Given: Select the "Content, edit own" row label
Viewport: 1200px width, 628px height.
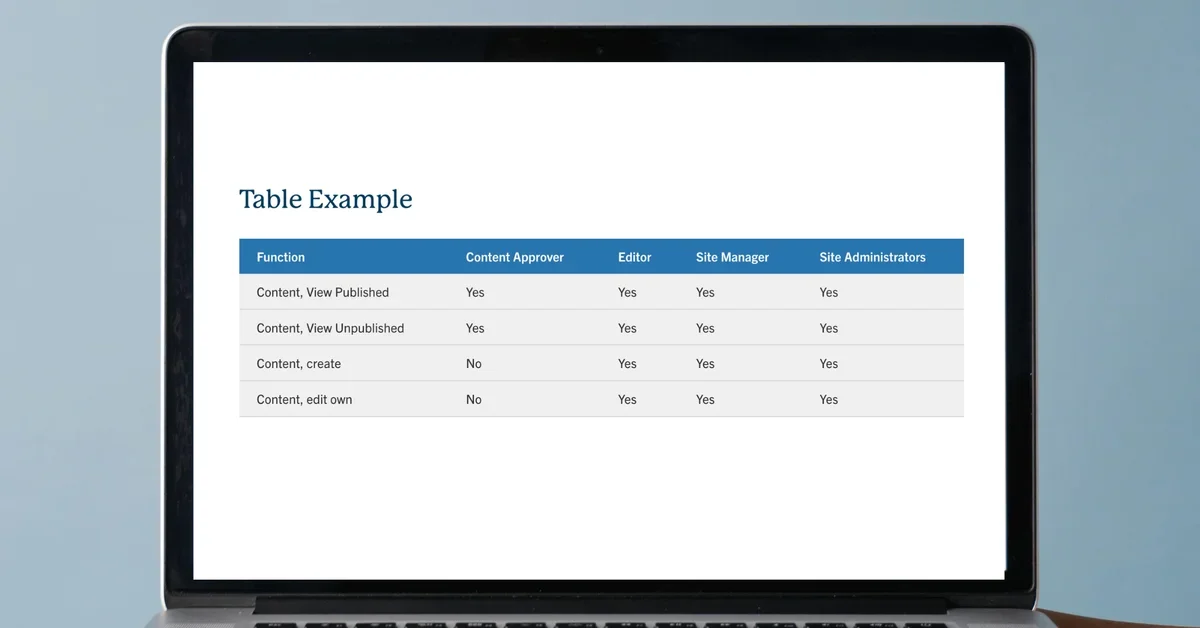Looking at the screenshot, I should tap(304, 399).
